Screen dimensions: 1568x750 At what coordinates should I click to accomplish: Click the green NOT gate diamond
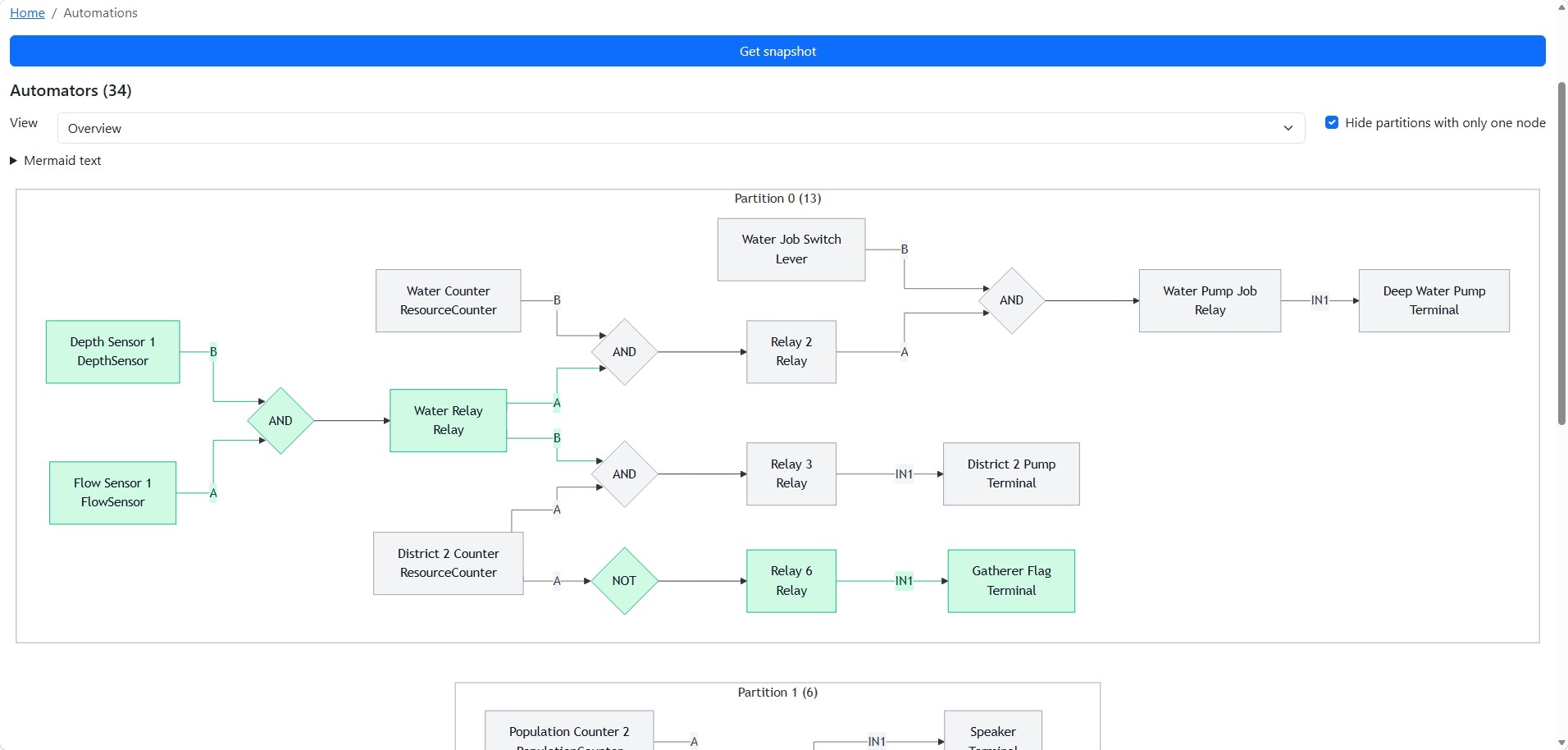[624, 581]
